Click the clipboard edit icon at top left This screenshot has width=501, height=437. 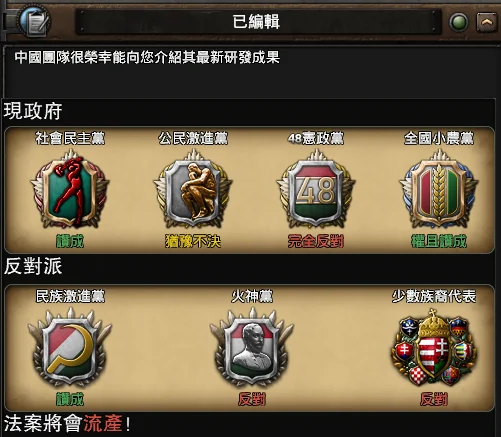35,21
